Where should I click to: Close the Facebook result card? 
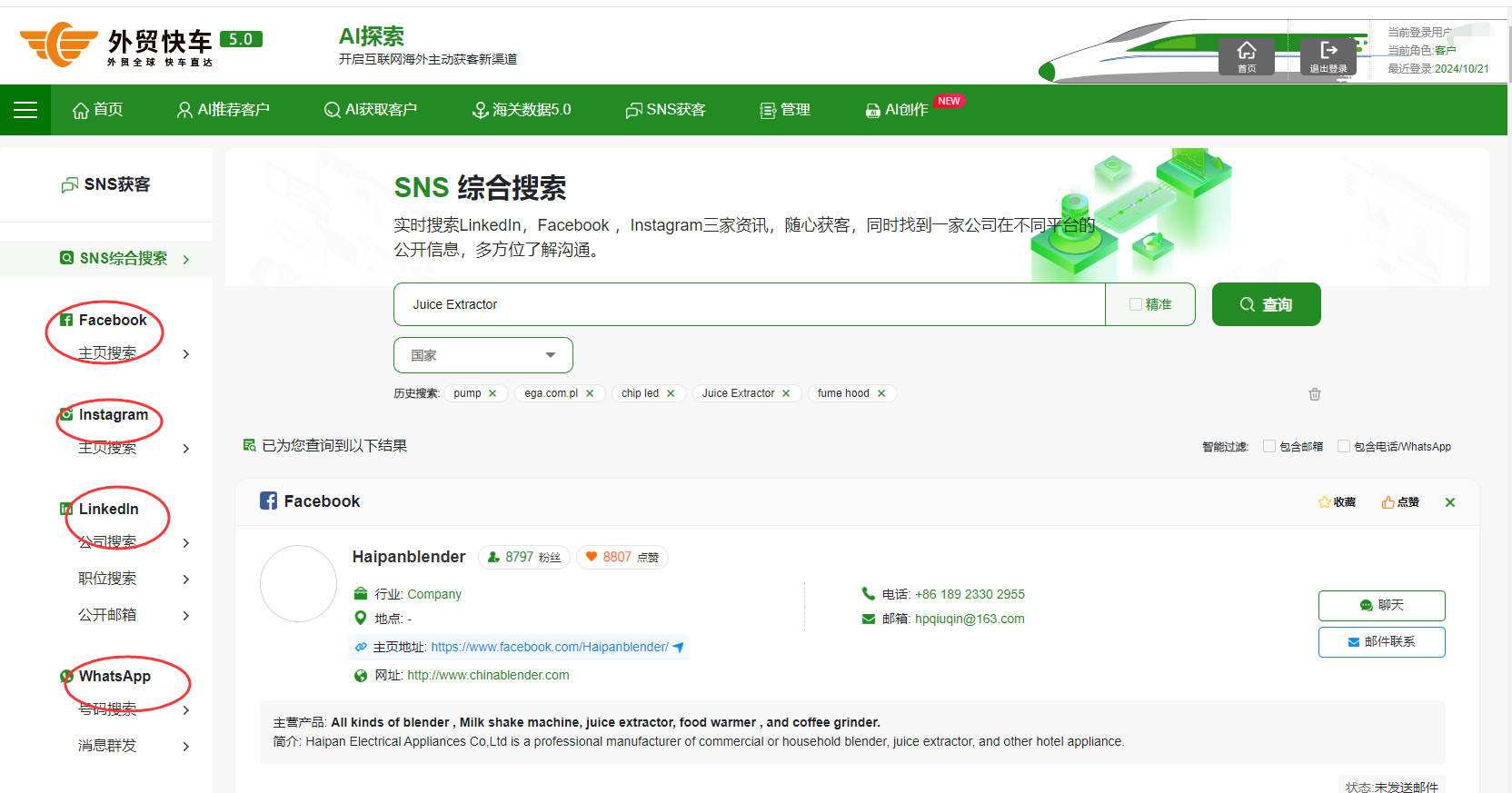pyautogui.click(x=1450, y=502)
